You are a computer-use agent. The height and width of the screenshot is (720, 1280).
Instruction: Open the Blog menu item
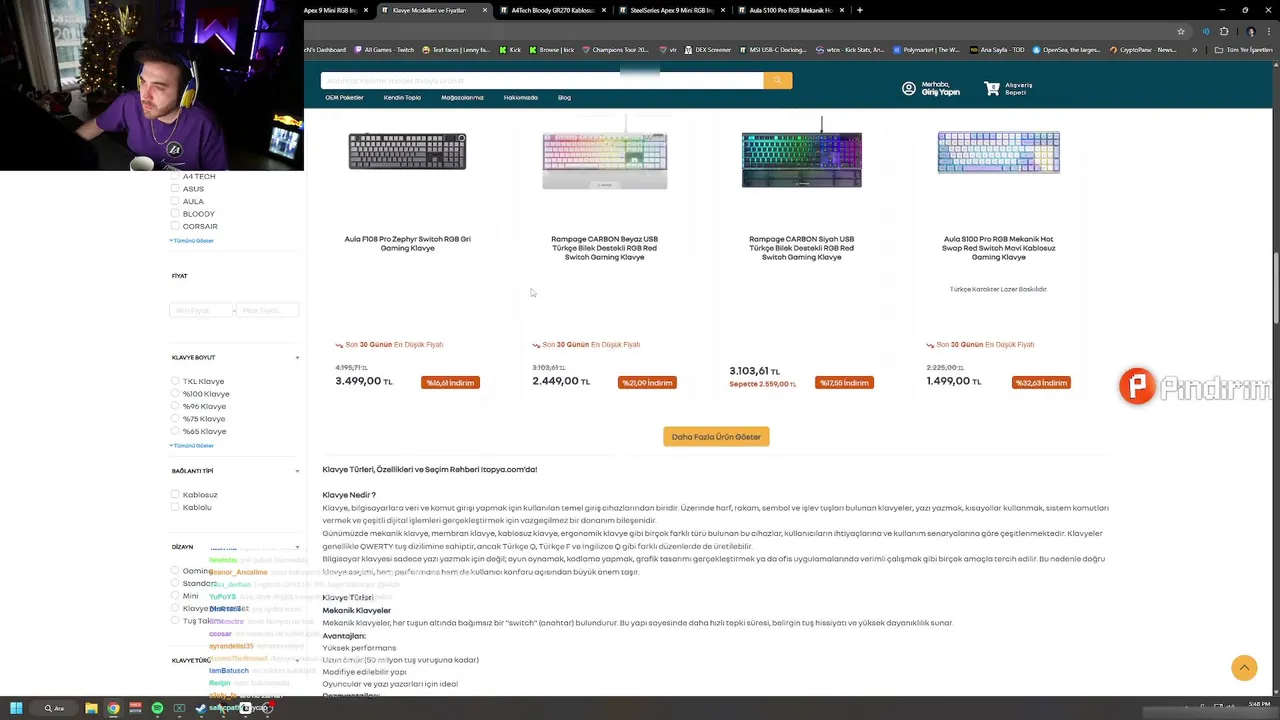564,97
